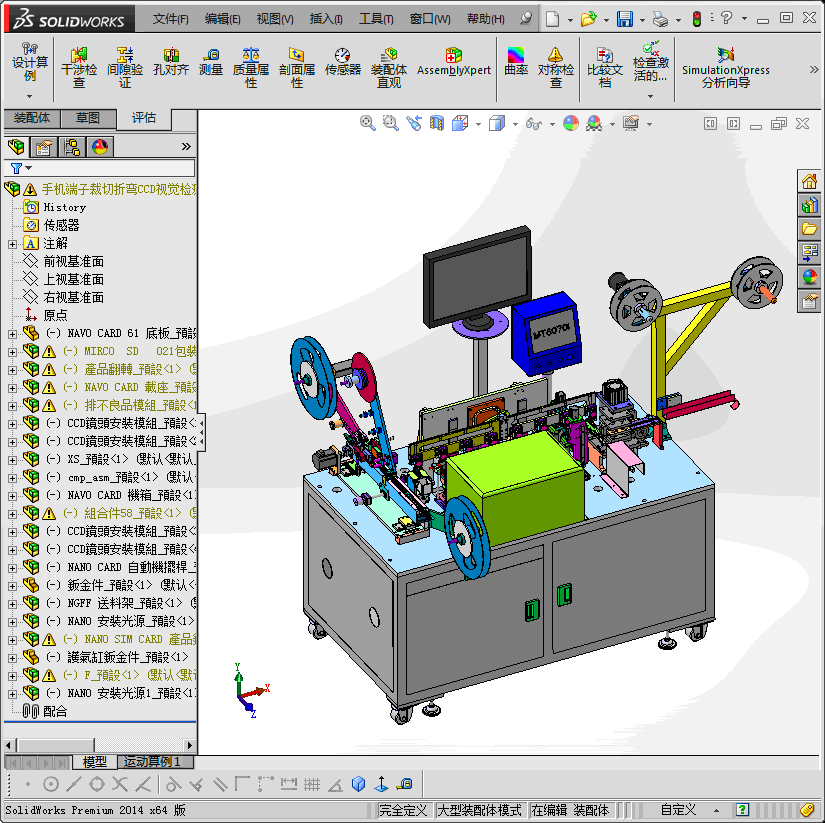825x823 pixels.
Task: Open Section Properties (剖面属性)
Action: (297, 67)
